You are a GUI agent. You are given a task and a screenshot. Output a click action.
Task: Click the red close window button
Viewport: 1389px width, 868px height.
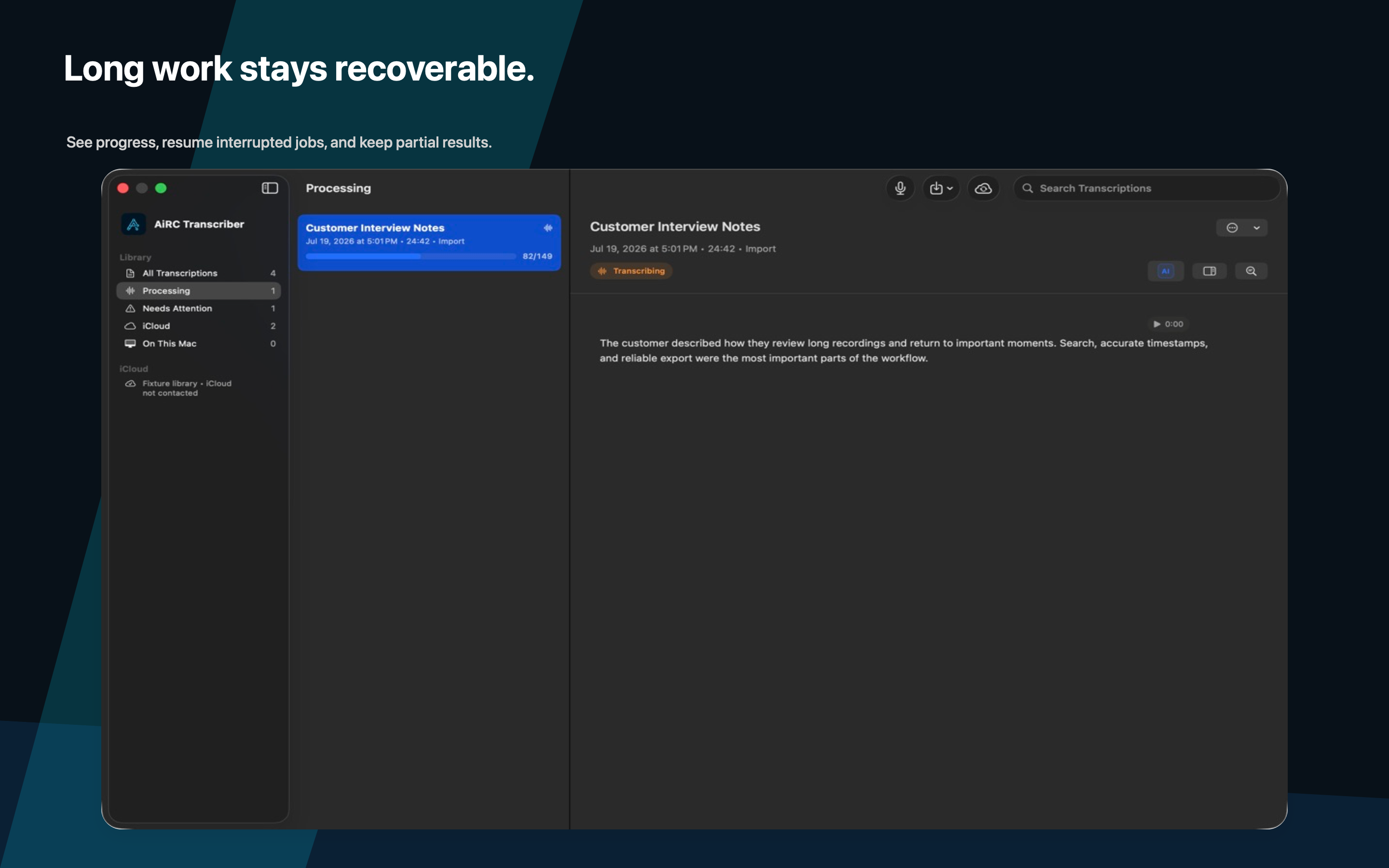[x=123, y=188]
